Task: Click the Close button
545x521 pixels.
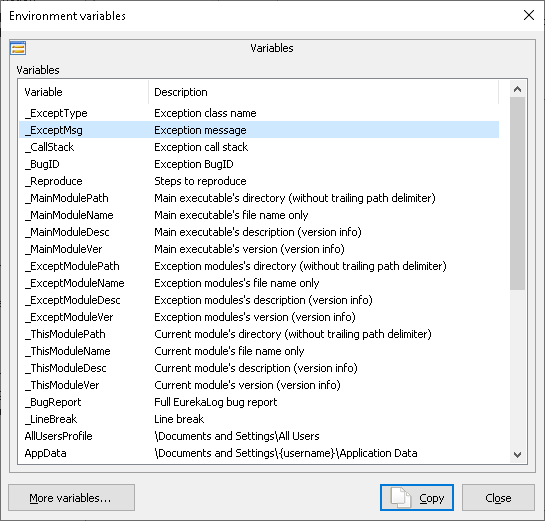Action: pyautogui.click(x=498, y=497)
